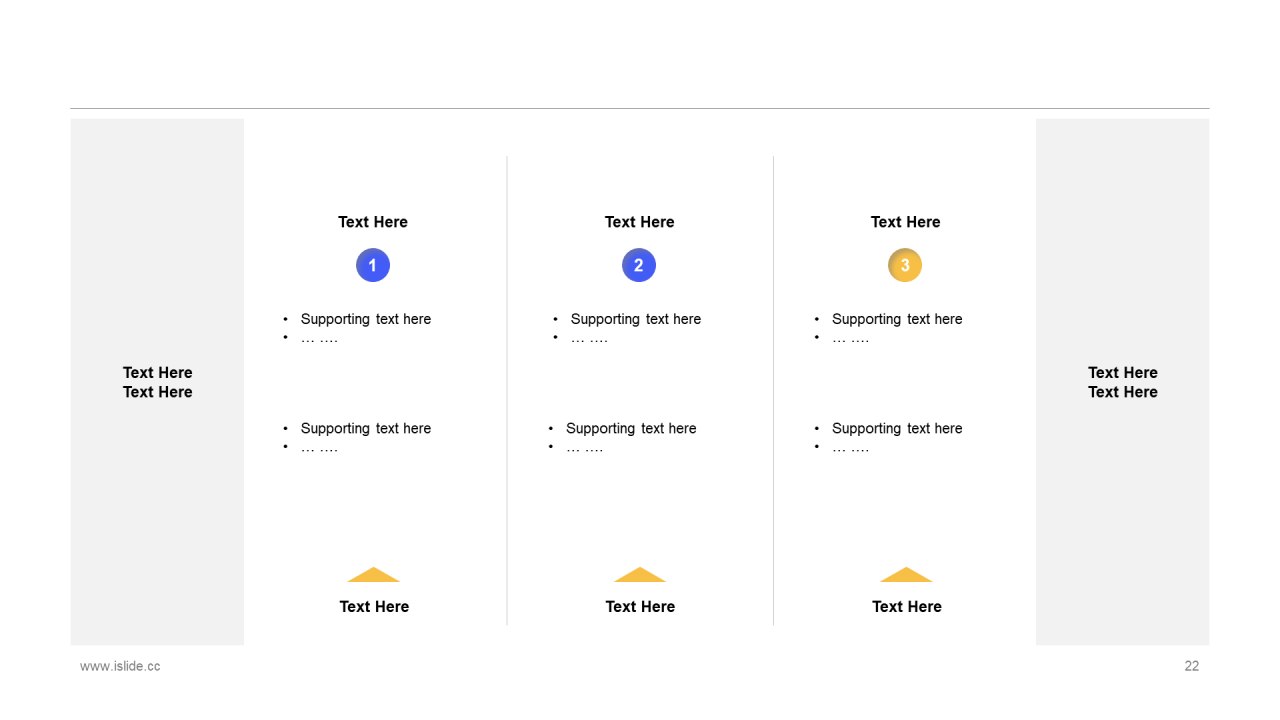Click the 'Text Here' heading above circle 1
Image resolution: width=1280 pixels, height=720 pixels.
(x=373, y=222)
